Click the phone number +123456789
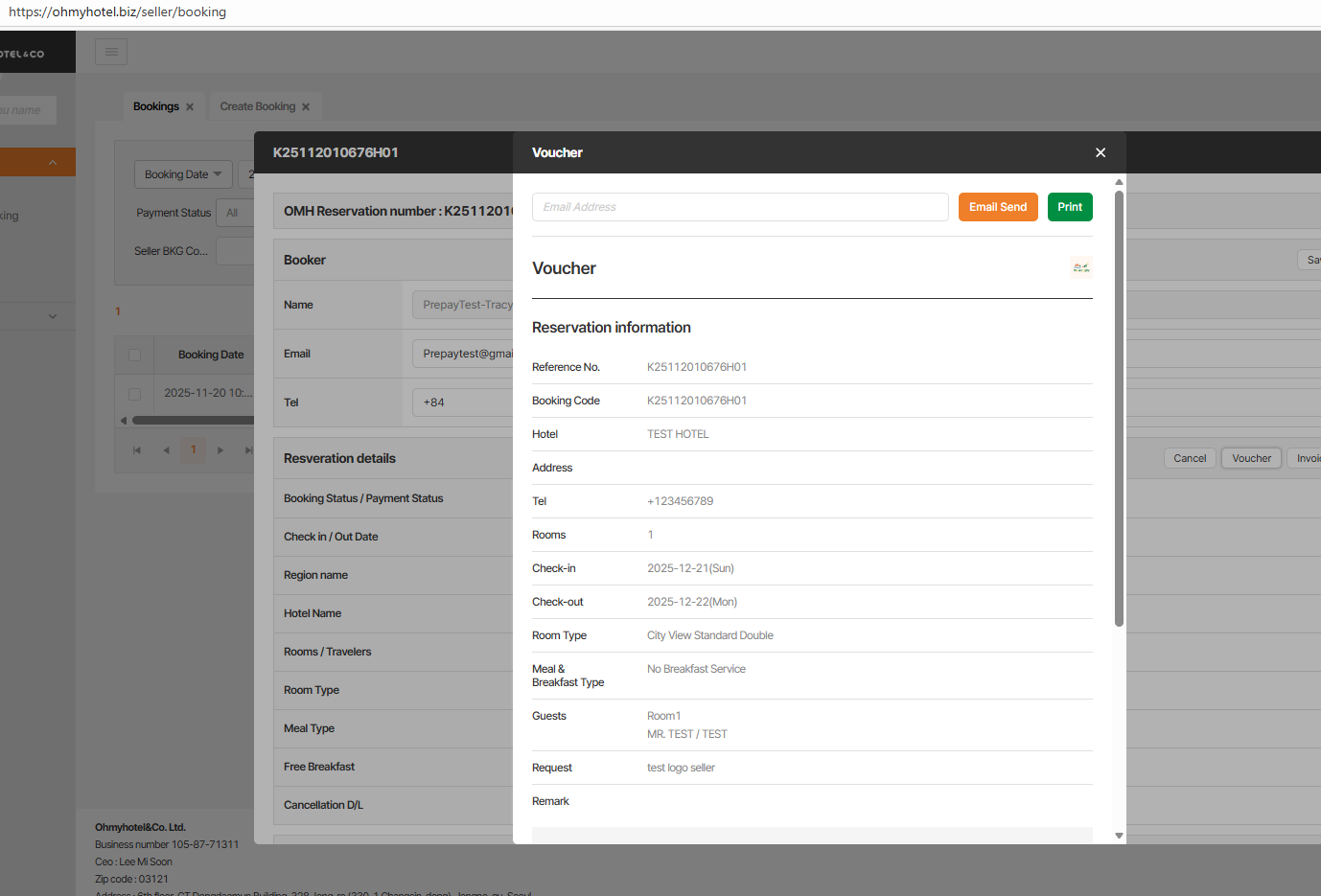This screenshot has height=896, width=1321. [680, 501]
